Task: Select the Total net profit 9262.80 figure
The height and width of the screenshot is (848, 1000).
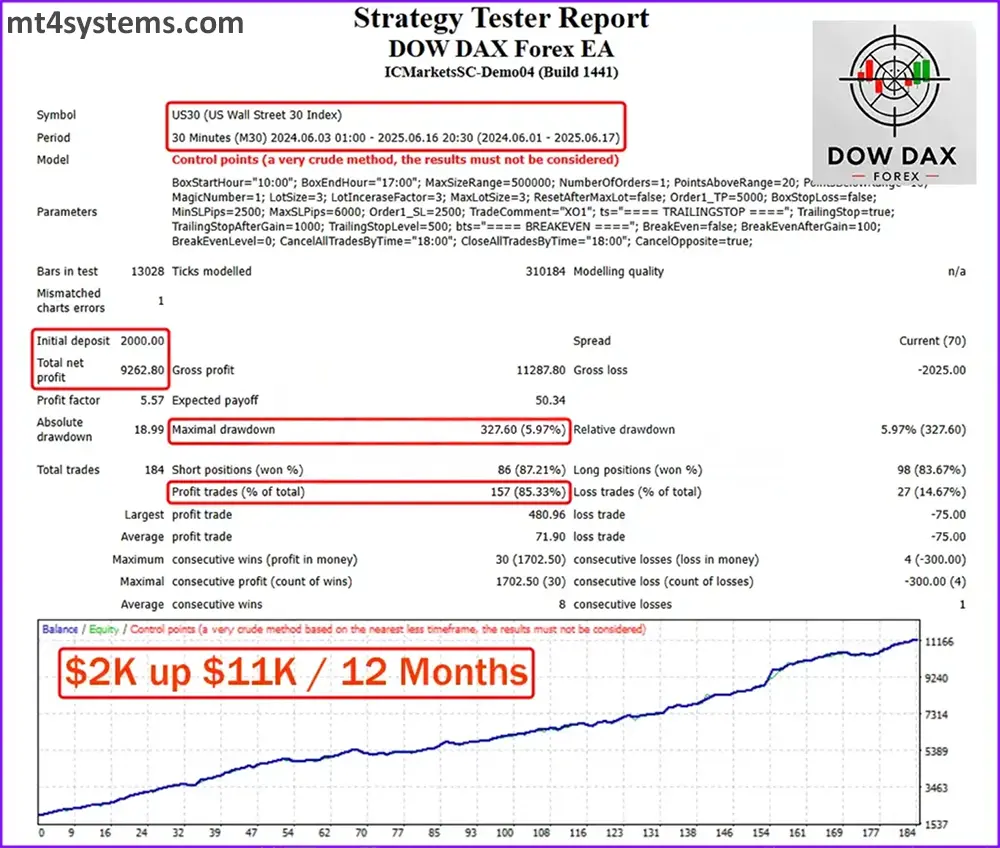Action: (143, 370)
